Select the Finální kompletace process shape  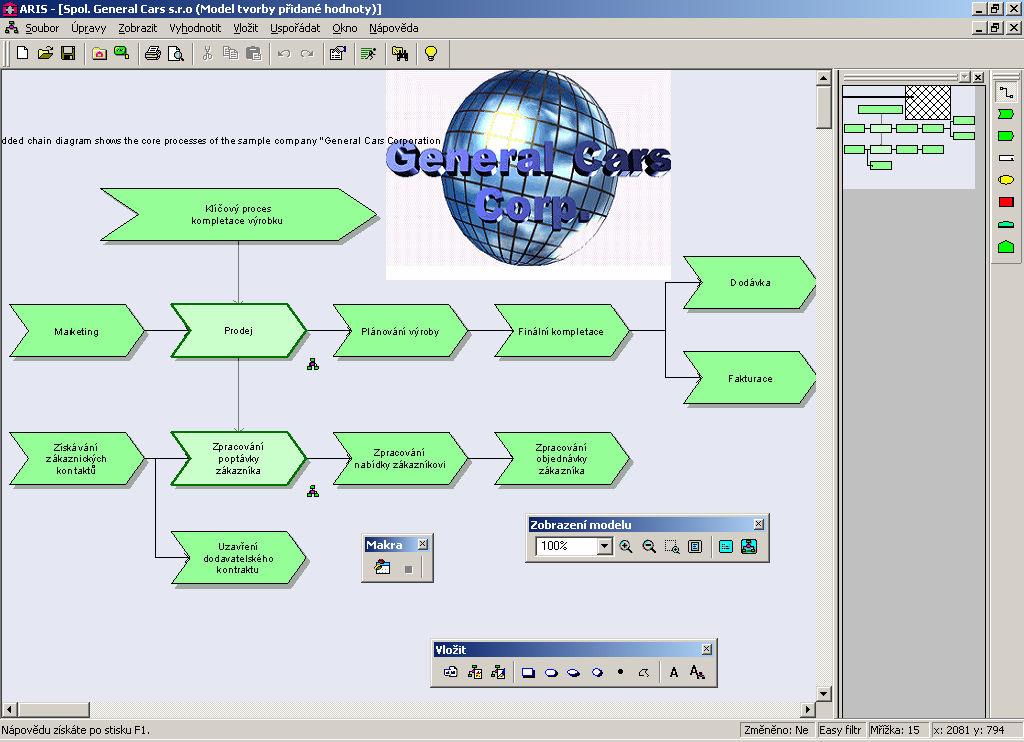click(x=561, y=331)
